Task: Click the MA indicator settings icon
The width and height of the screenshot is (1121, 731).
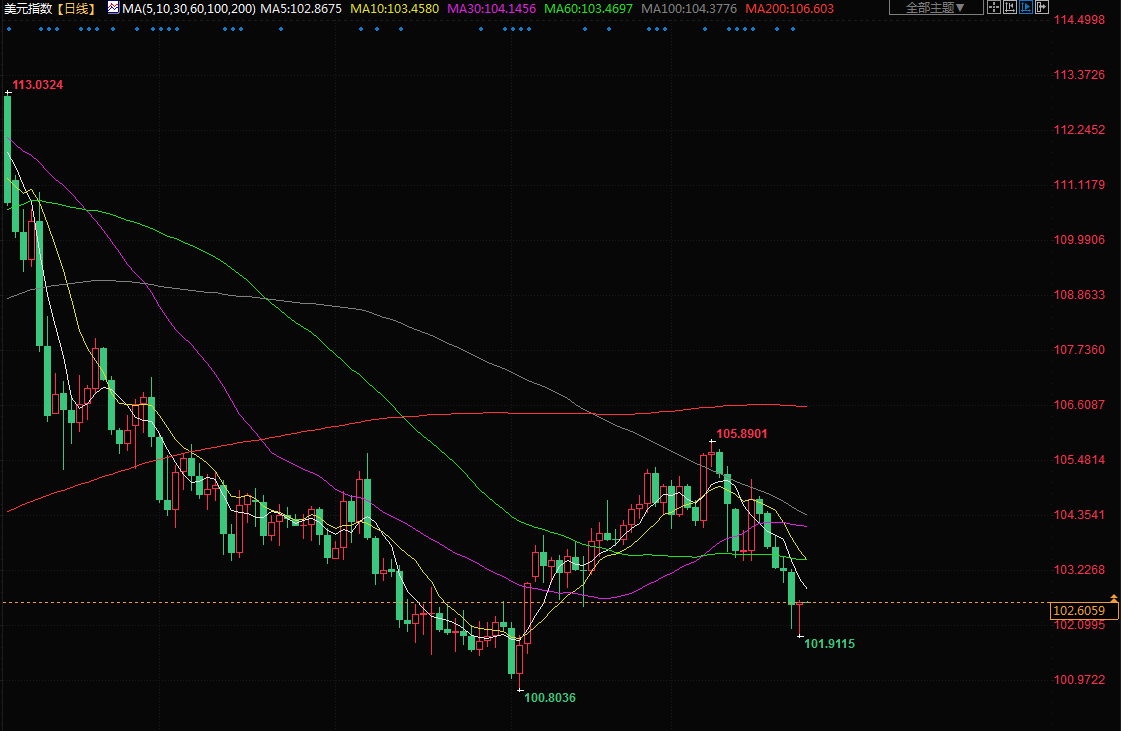Action: (x=113, y=8)
